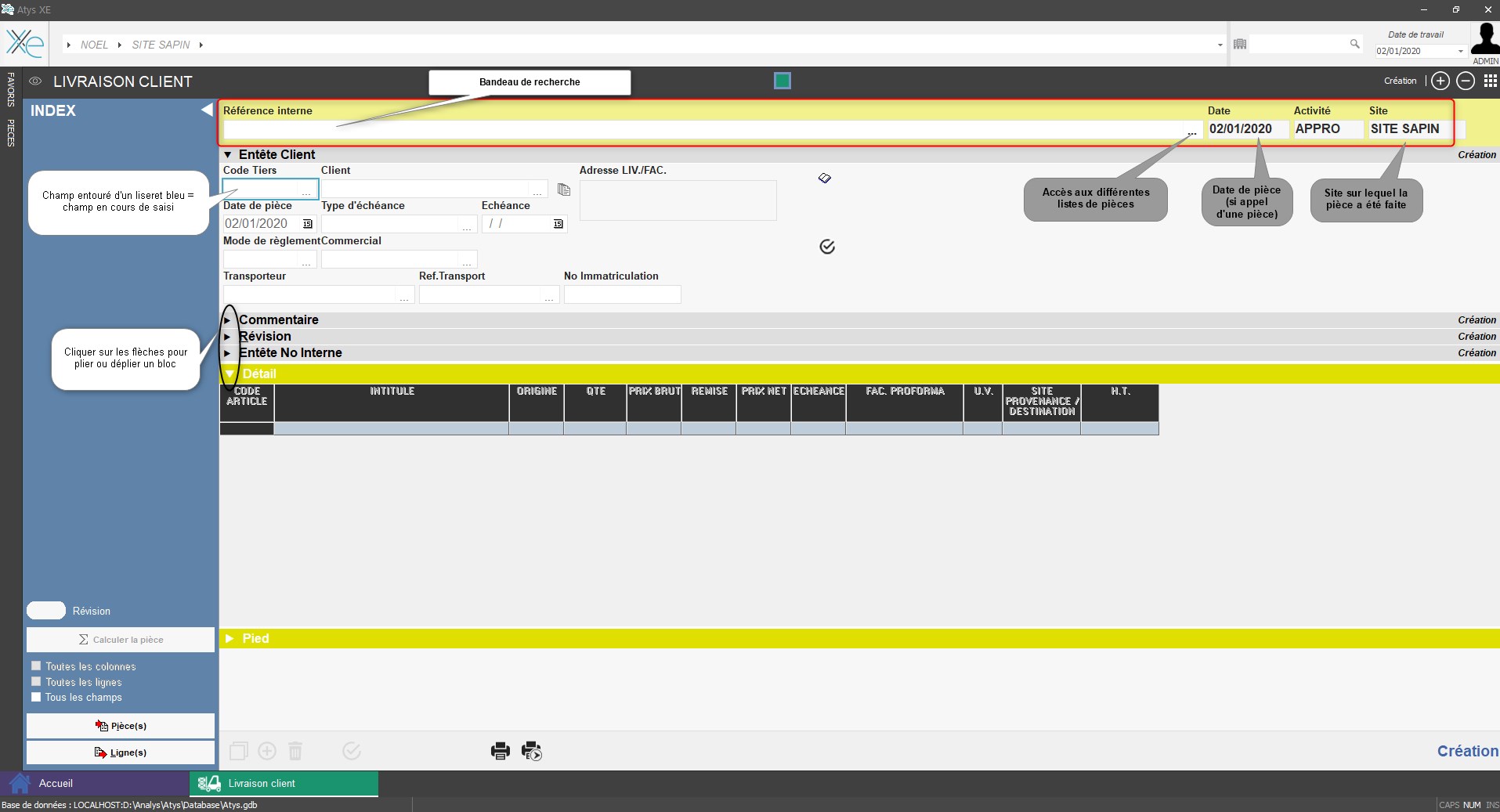Image resolution: width=1500 pixels, height=812 pixels.
Task: Check the Tous les champs checkbox
Action: coord(36,697)
